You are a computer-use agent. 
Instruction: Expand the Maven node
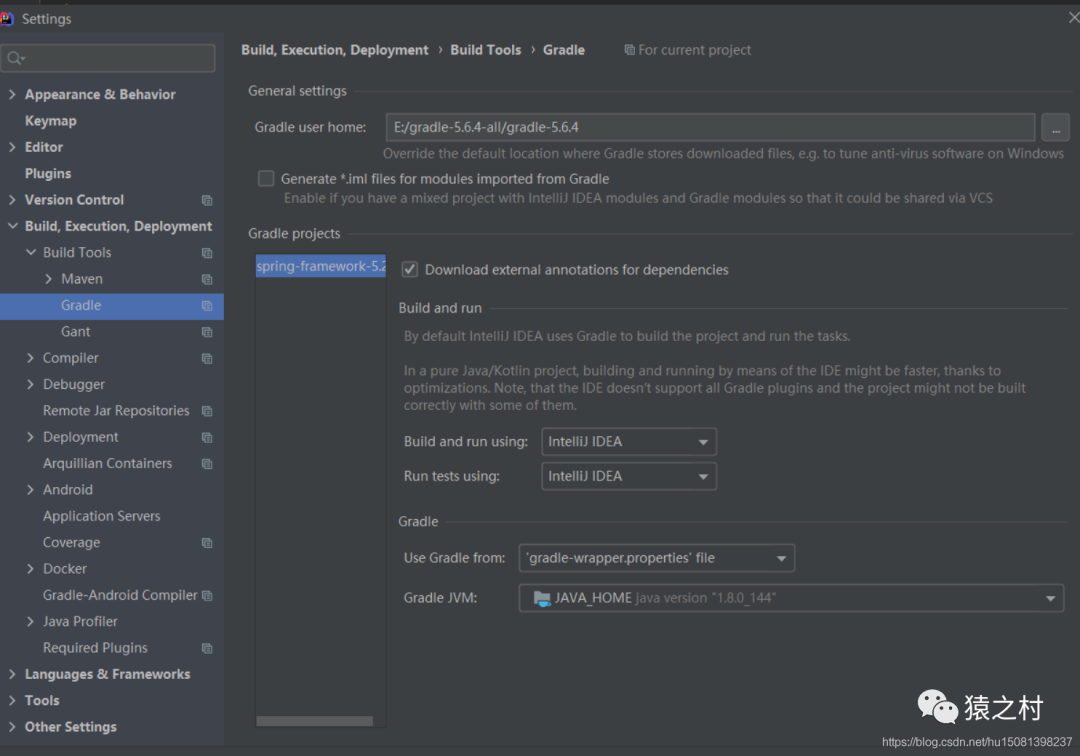pyautogui.click(x=48, y=279)
